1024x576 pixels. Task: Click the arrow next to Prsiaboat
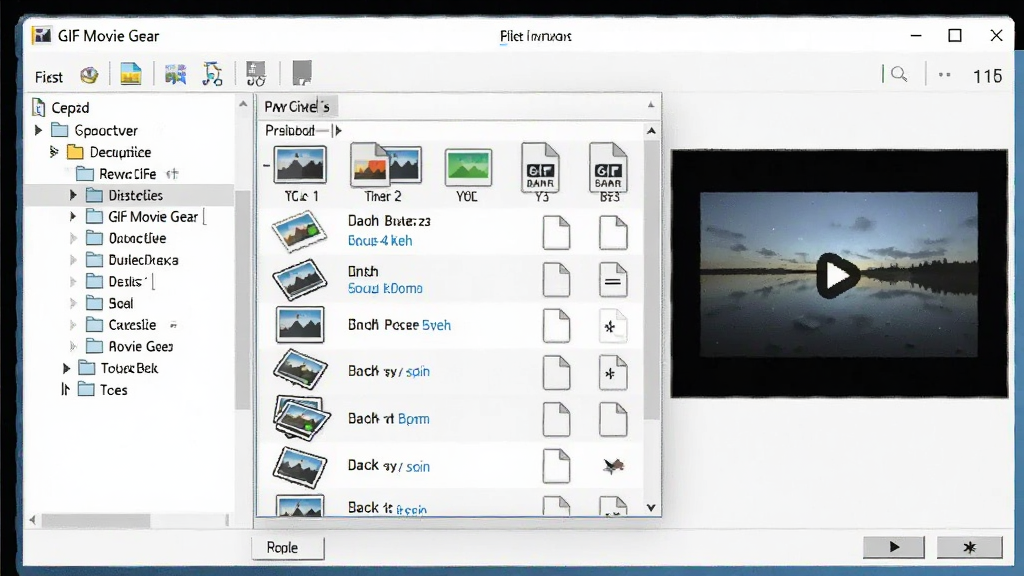(338, 131)
